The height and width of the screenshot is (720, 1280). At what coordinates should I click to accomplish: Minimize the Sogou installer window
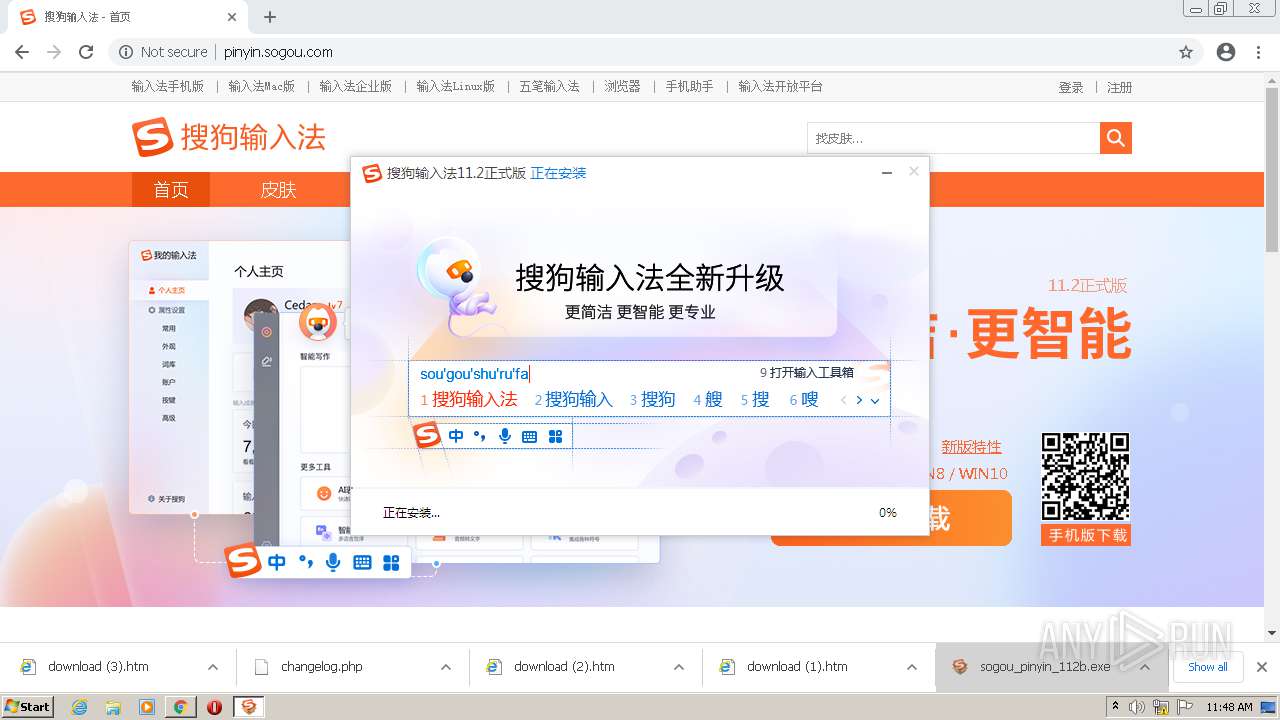[886, 173]
